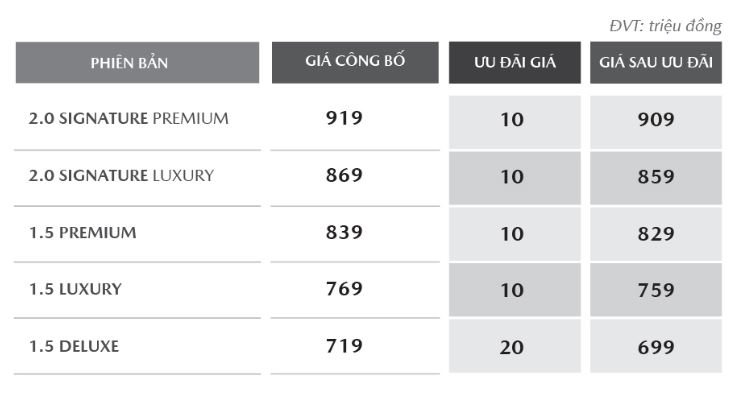
Task: Click the ĐVT: triệu đồng unit note
Action: coord(665,25)
